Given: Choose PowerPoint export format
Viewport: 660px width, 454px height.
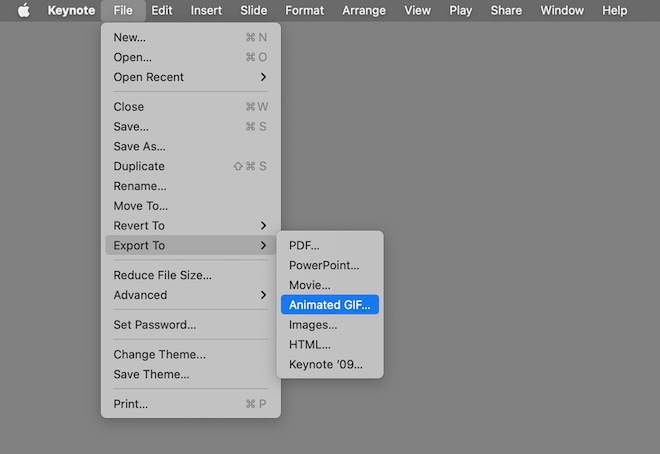Looking at the screenshot, I should click(323, 265).
